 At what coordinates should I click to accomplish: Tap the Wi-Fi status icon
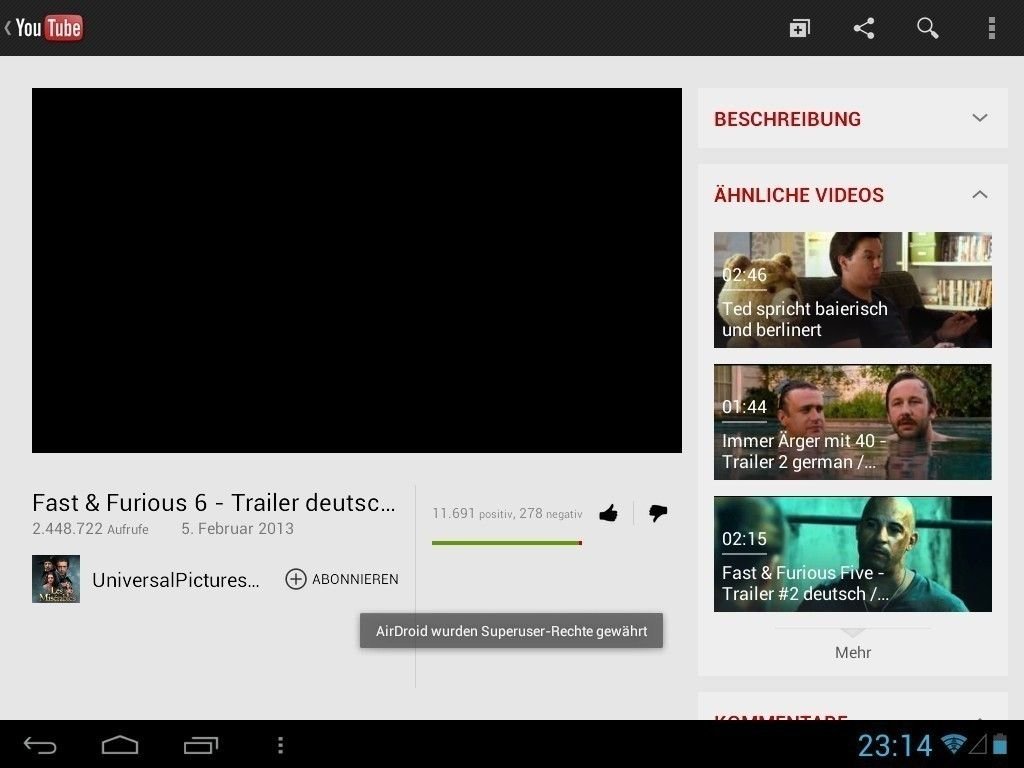pos(953,744)
